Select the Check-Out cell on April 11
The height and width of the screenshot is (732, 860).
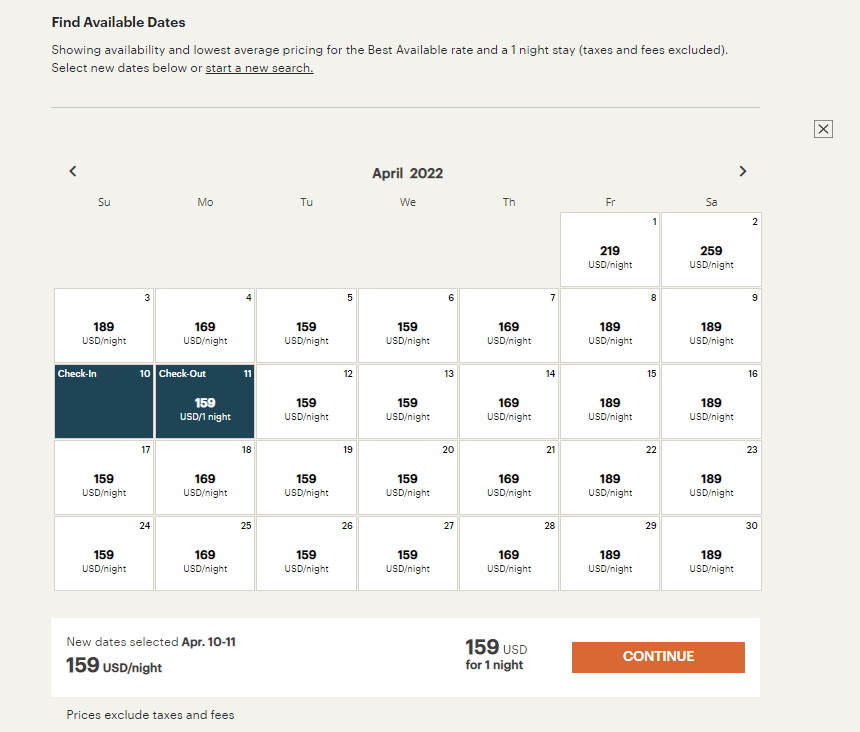tap(204, 400)
